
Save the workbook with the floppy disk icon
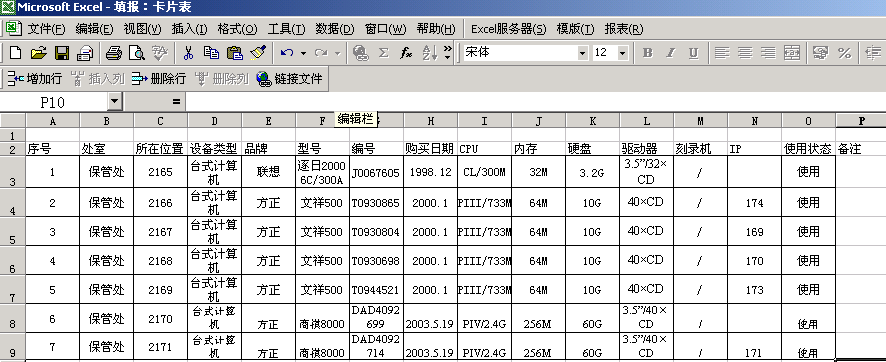[62, 53]
